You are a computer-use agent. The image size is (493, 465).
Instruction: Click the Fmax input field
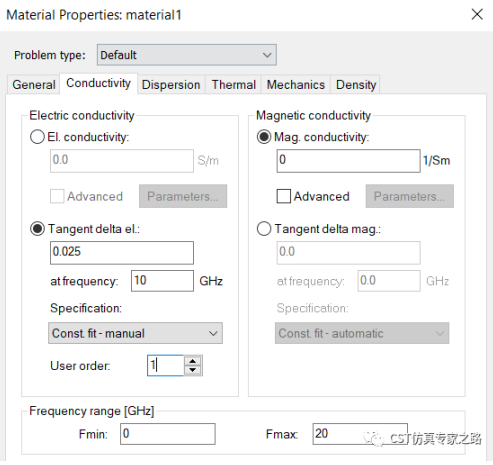point(360,434)
